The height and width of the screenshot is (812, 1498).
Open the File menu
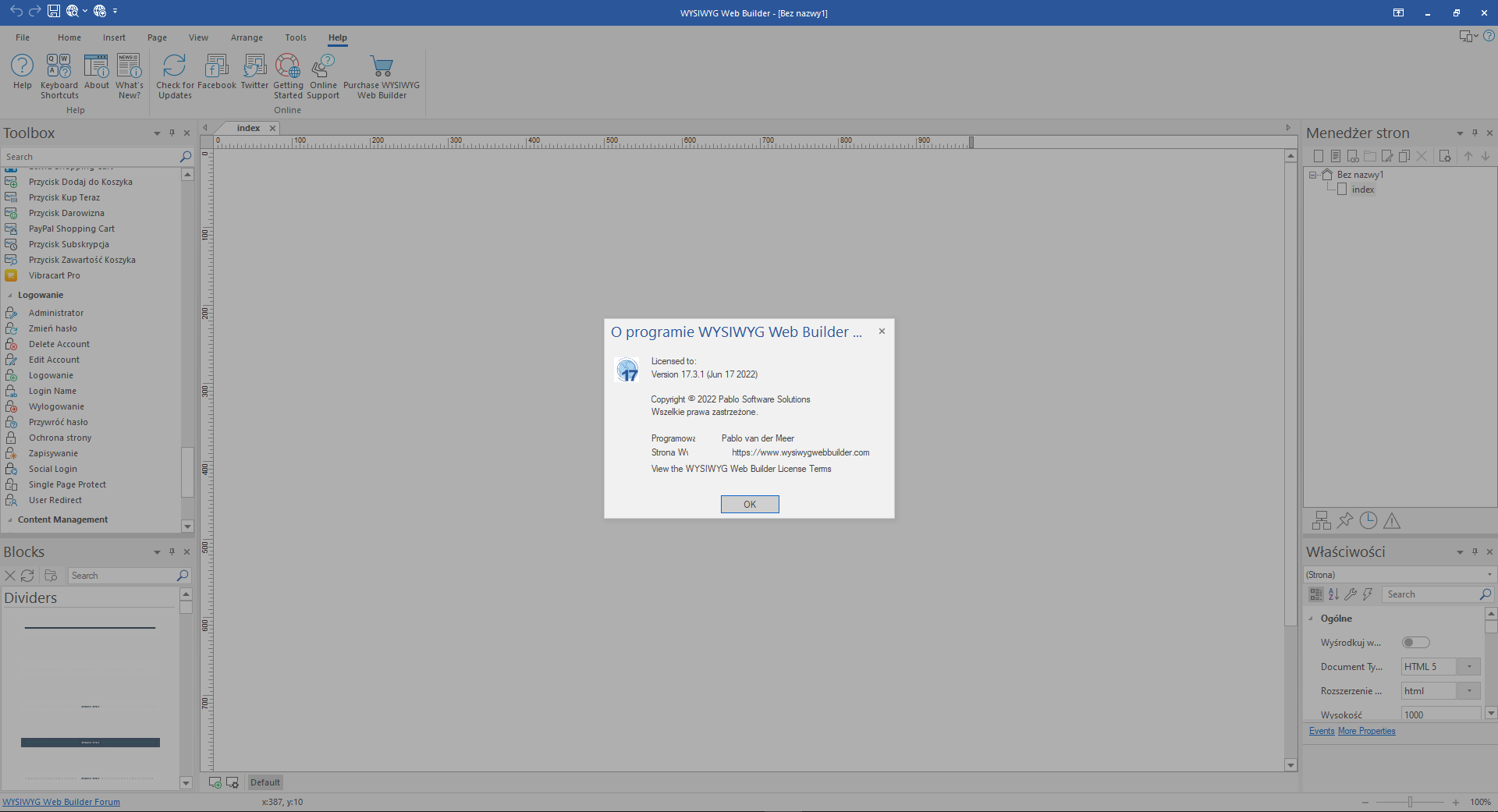23,37
